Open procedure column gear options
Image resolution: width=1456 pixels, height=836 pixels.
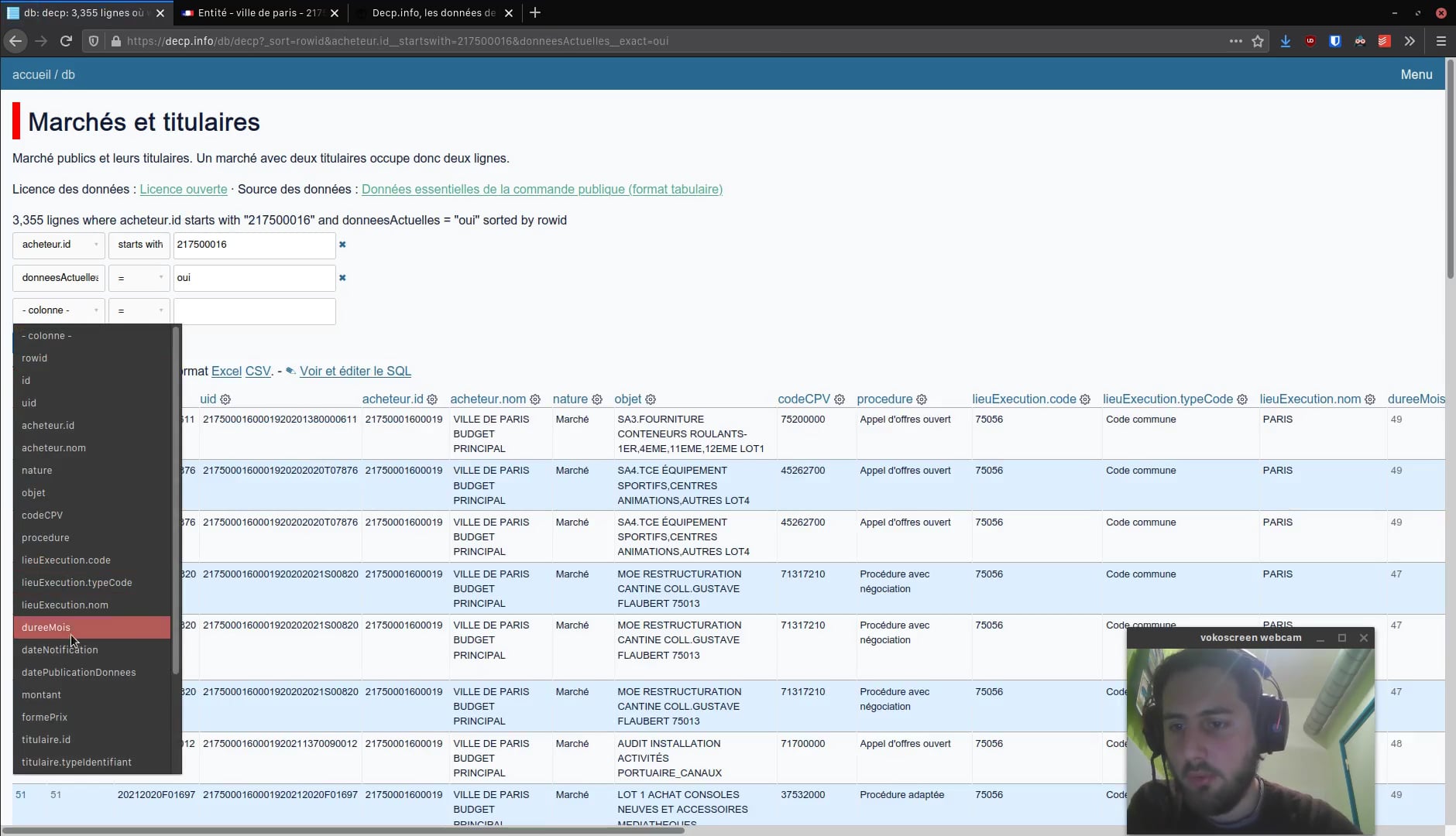point(922,399)
